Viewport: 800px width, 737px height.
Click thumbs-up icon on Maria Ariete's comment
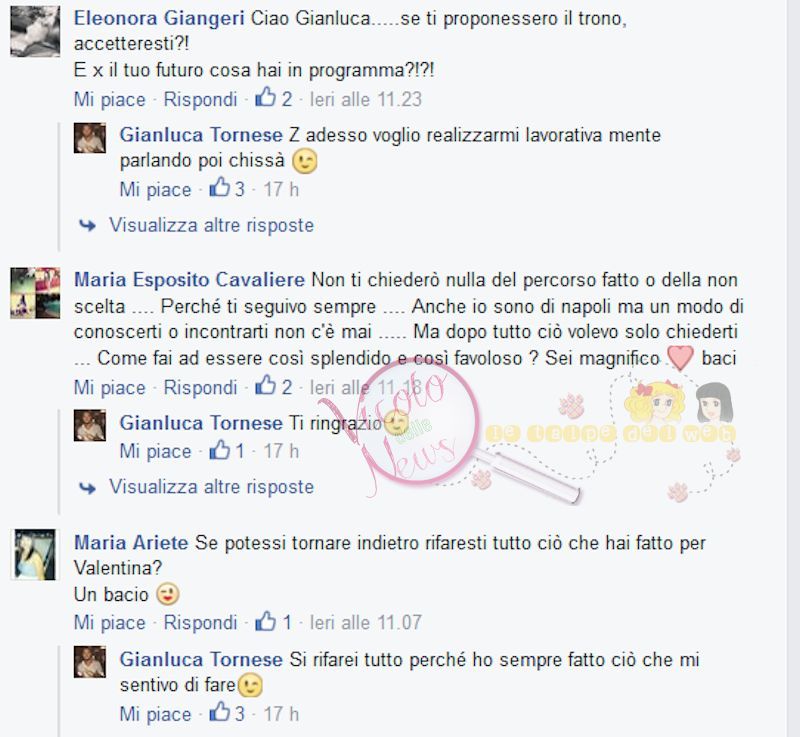point(265,621)
